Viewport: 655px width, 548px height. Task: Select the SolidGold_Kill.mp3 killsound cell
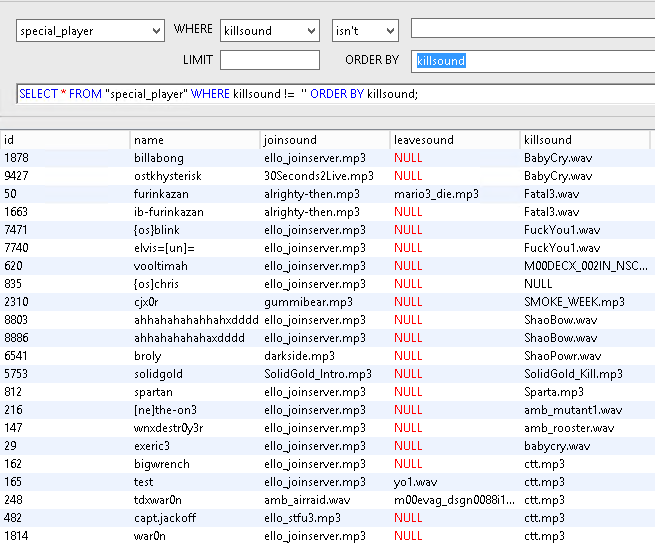tap(573, 374)
